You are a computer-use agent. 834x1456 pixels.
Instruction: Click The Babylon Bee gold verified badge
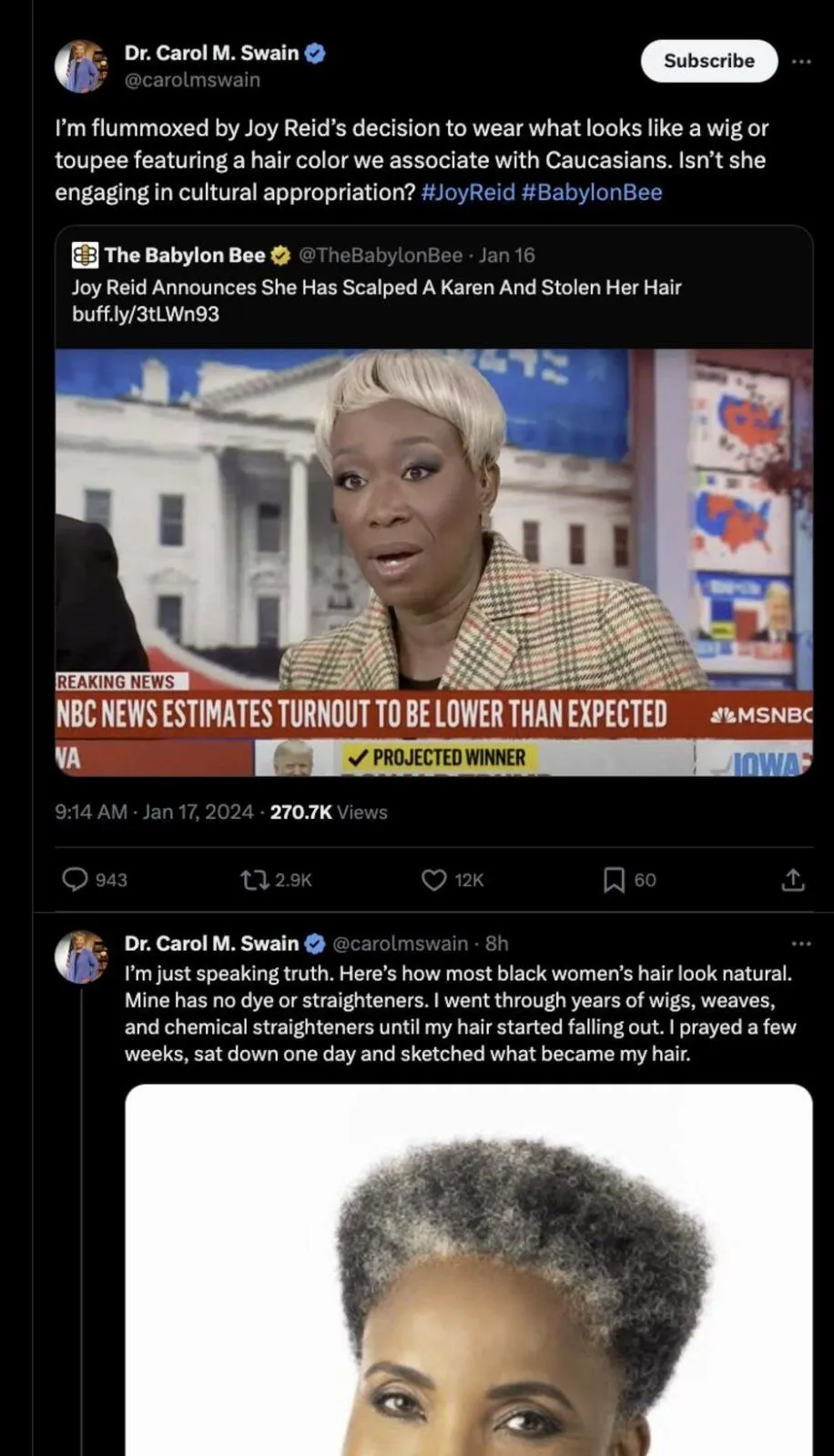(280, 255)
